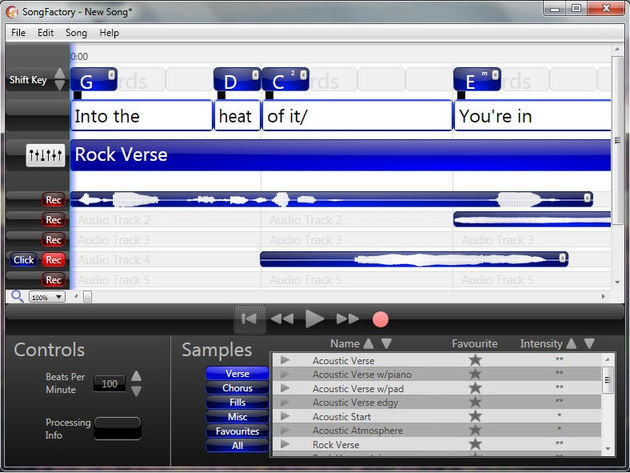Filter samples by Verse
Viewport: 630px width, 473px height.
[x=237, y=373]
